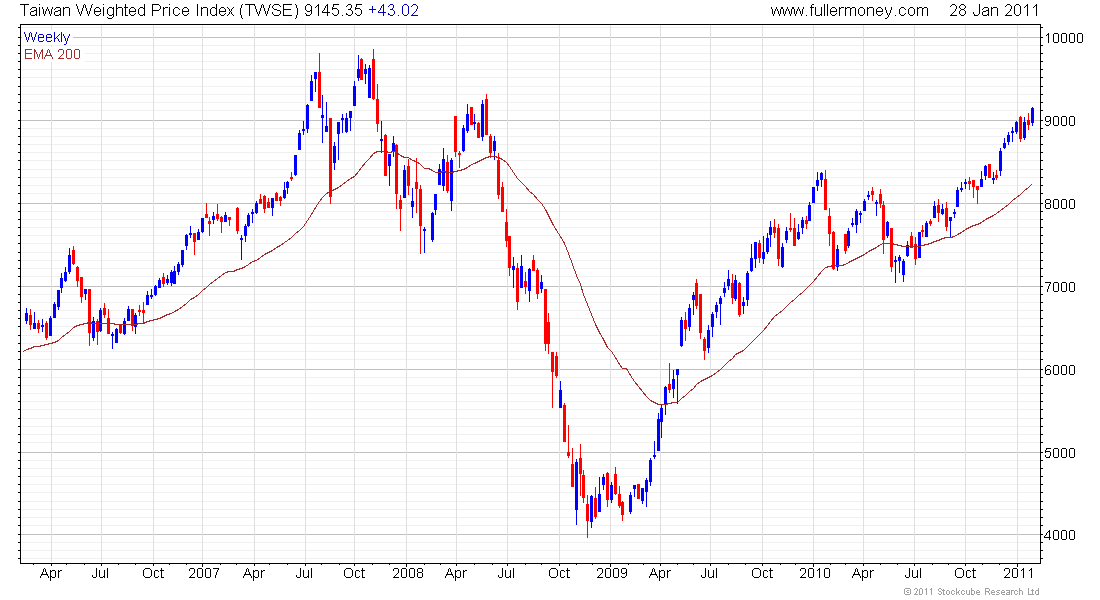Click the Oct label just before 2010
This screenshot has width=1100, height=600.
coord(763,573)
